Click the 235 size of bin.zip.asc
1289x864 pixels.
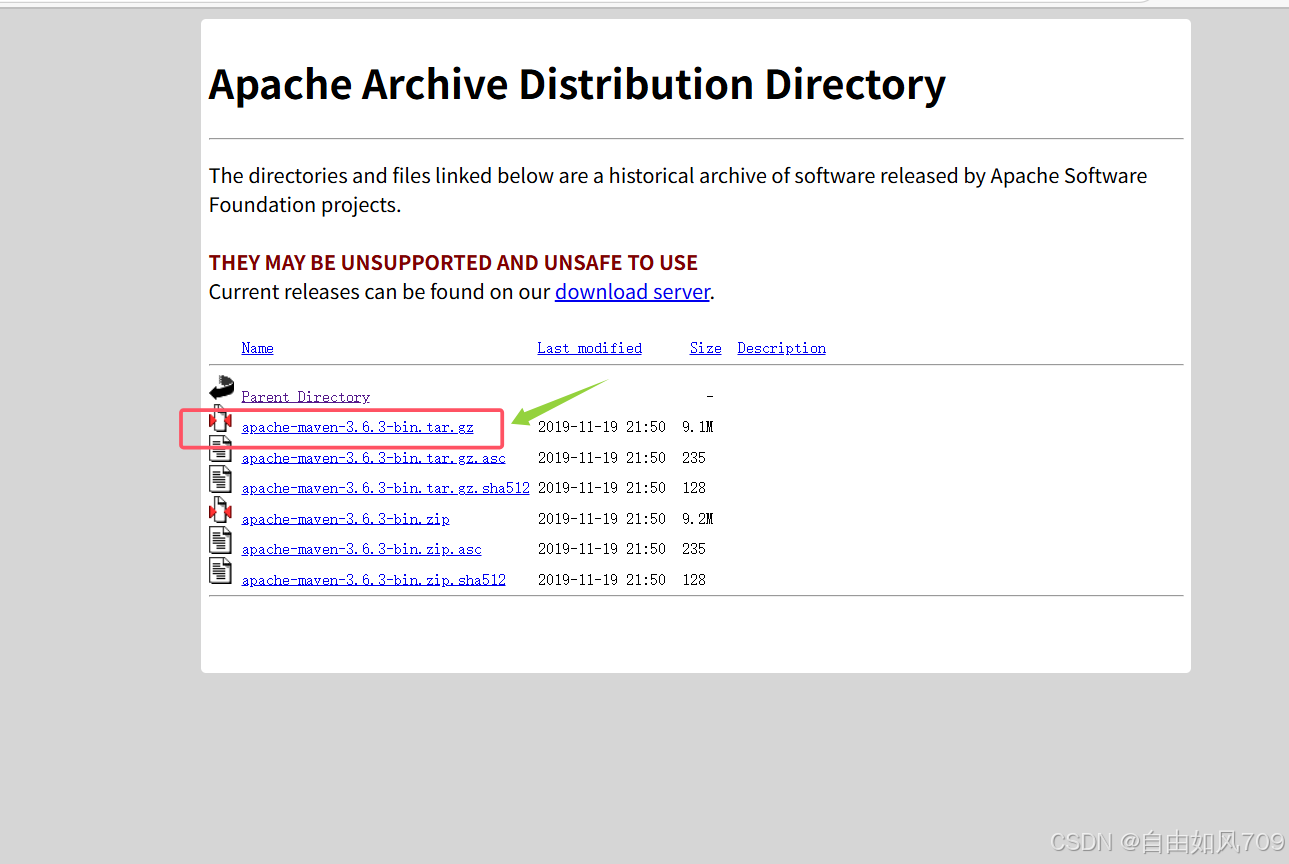point(694,549)
